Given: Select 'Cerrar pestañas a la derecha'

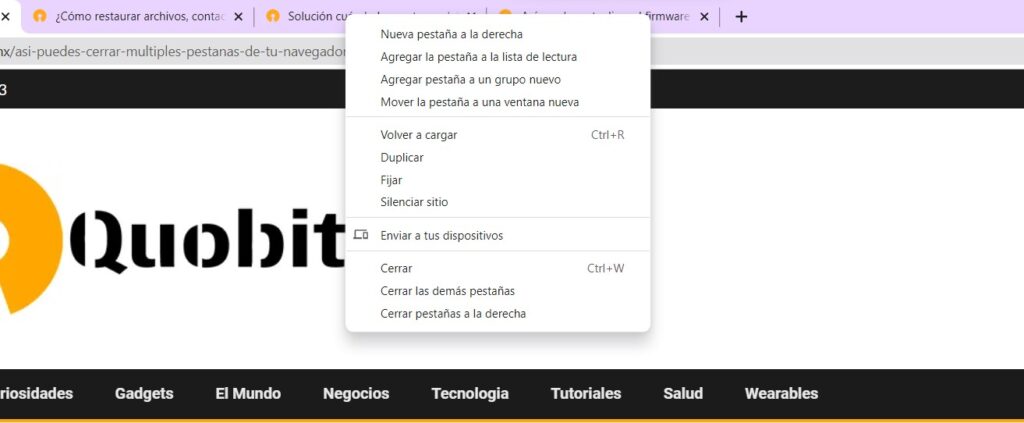Looking at the screenshot, I should pyautogui.click(x=498, y=313).
